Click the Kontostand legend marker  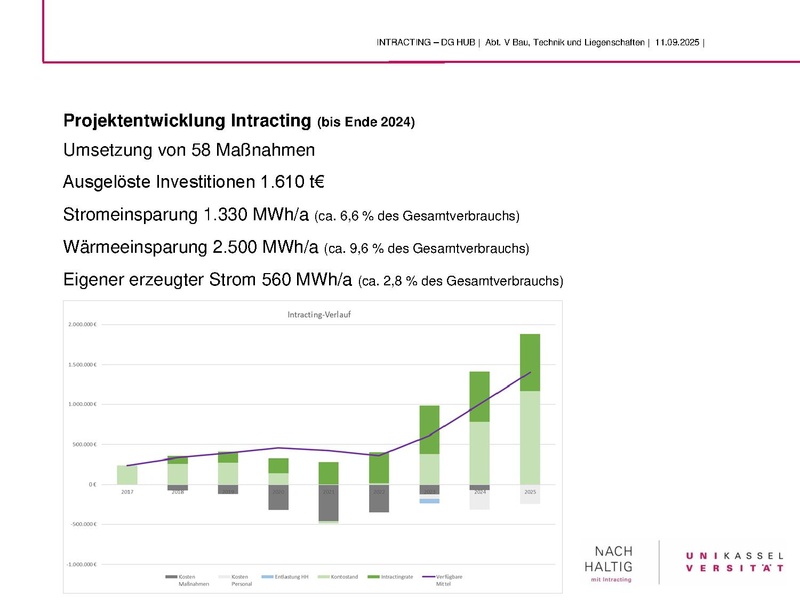coord(321,577)
